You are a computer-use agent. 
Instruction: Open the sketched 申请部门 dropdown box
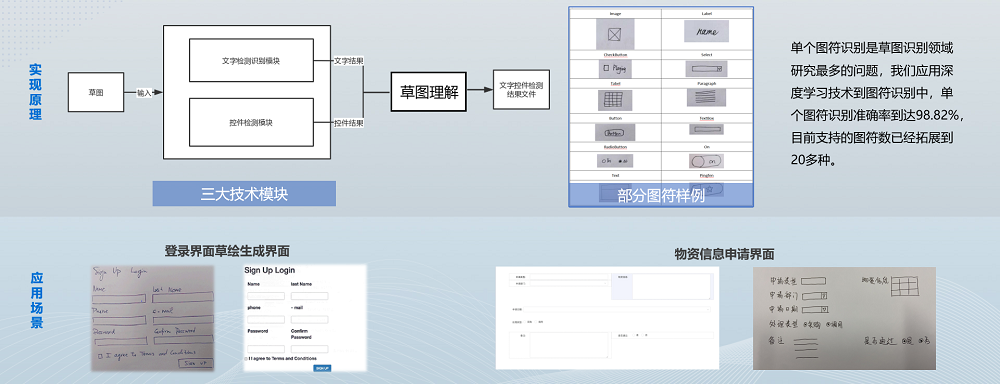pos(814,295)
